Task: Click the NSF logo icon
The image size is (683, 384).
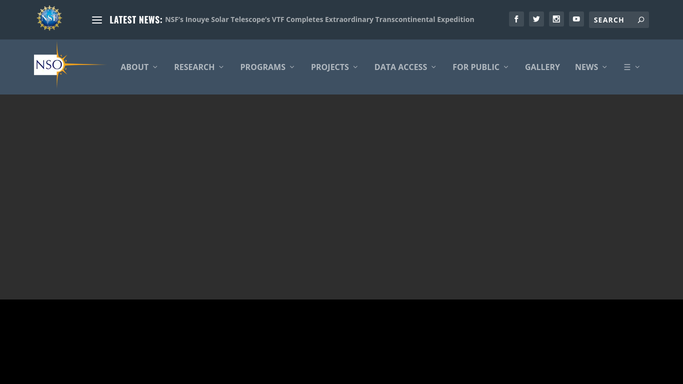Action: pyautogui.click(x=49, y=18)
